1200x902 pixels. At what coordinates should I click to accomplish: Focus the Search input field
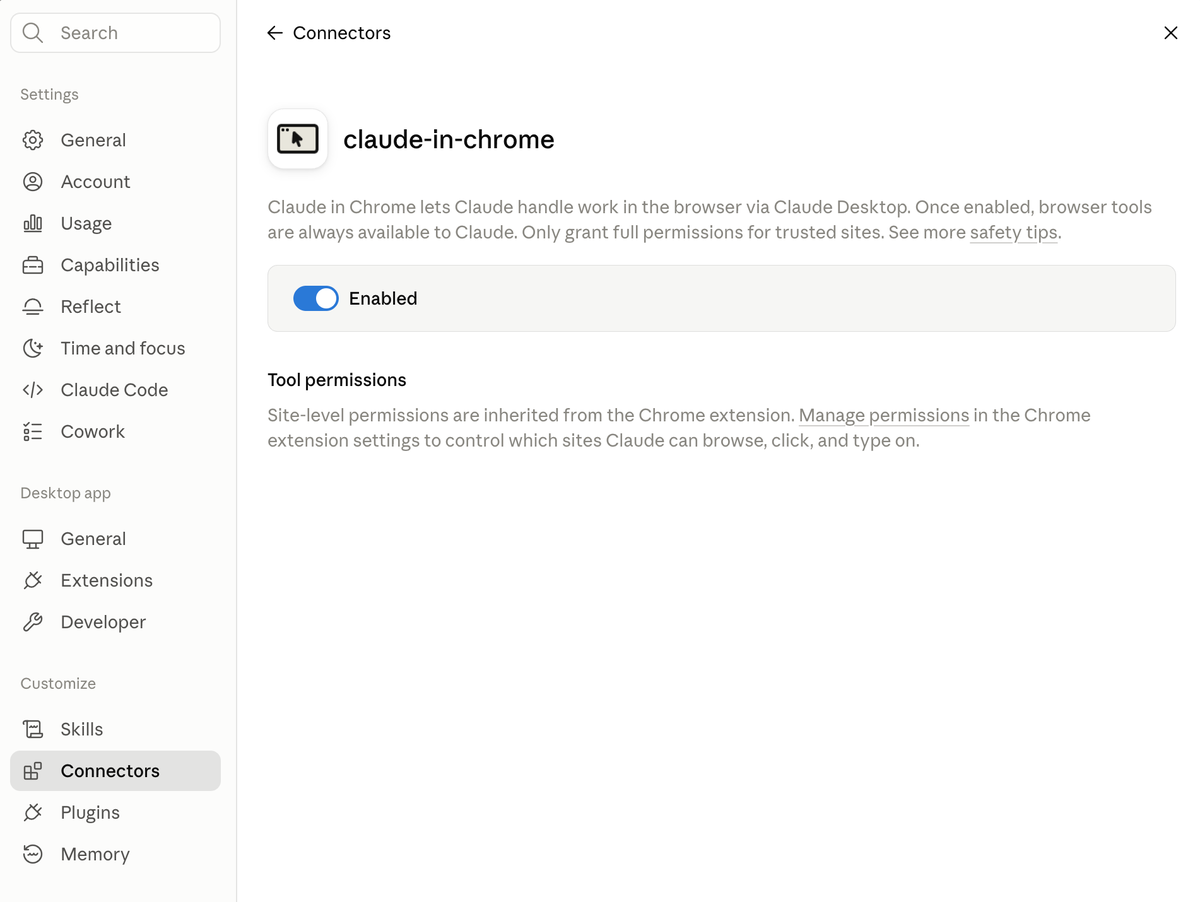click(x=115, y=33)
